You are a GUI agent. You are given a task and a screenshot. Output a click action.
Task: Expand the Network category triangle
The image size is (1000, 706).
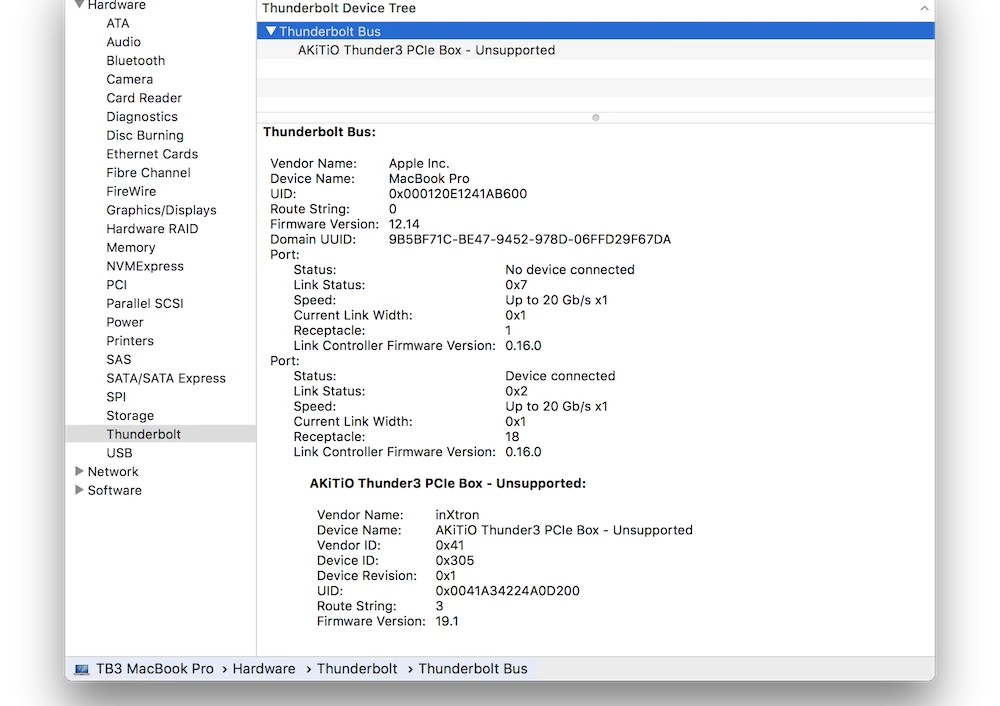79,471
